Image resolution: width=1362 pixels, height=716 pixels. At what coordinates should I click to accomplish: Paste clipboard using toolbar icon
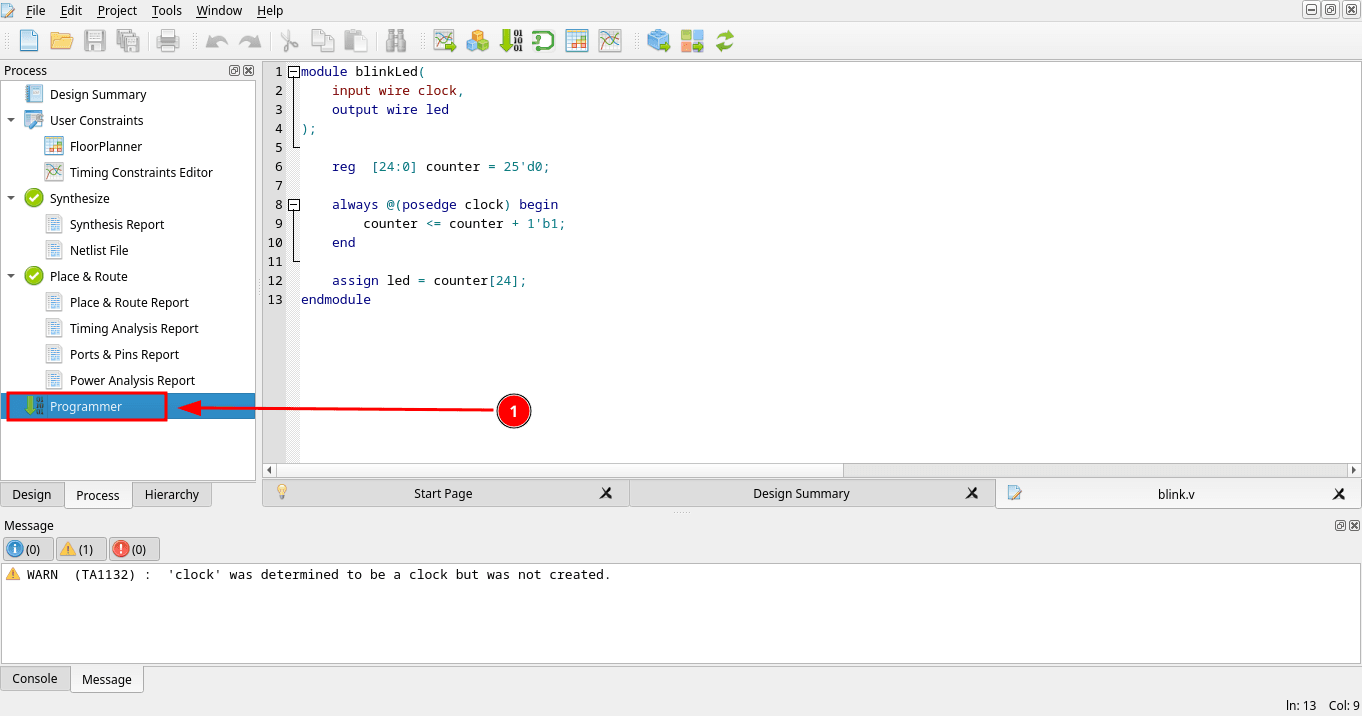[355, 41]
